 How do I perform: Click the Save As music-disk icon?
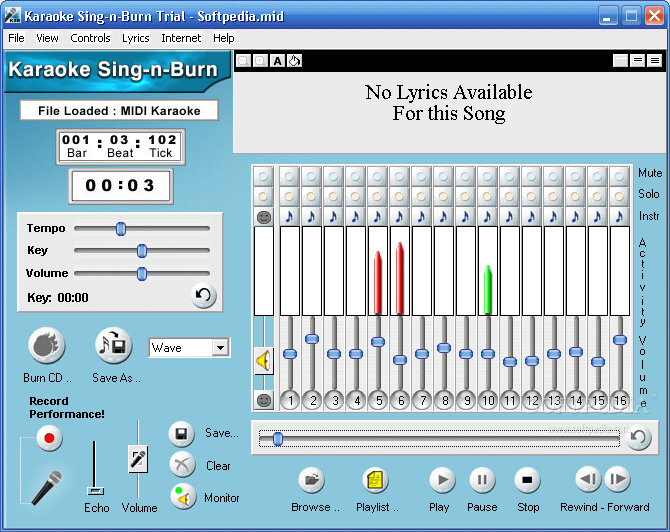[x=113, y=345]
